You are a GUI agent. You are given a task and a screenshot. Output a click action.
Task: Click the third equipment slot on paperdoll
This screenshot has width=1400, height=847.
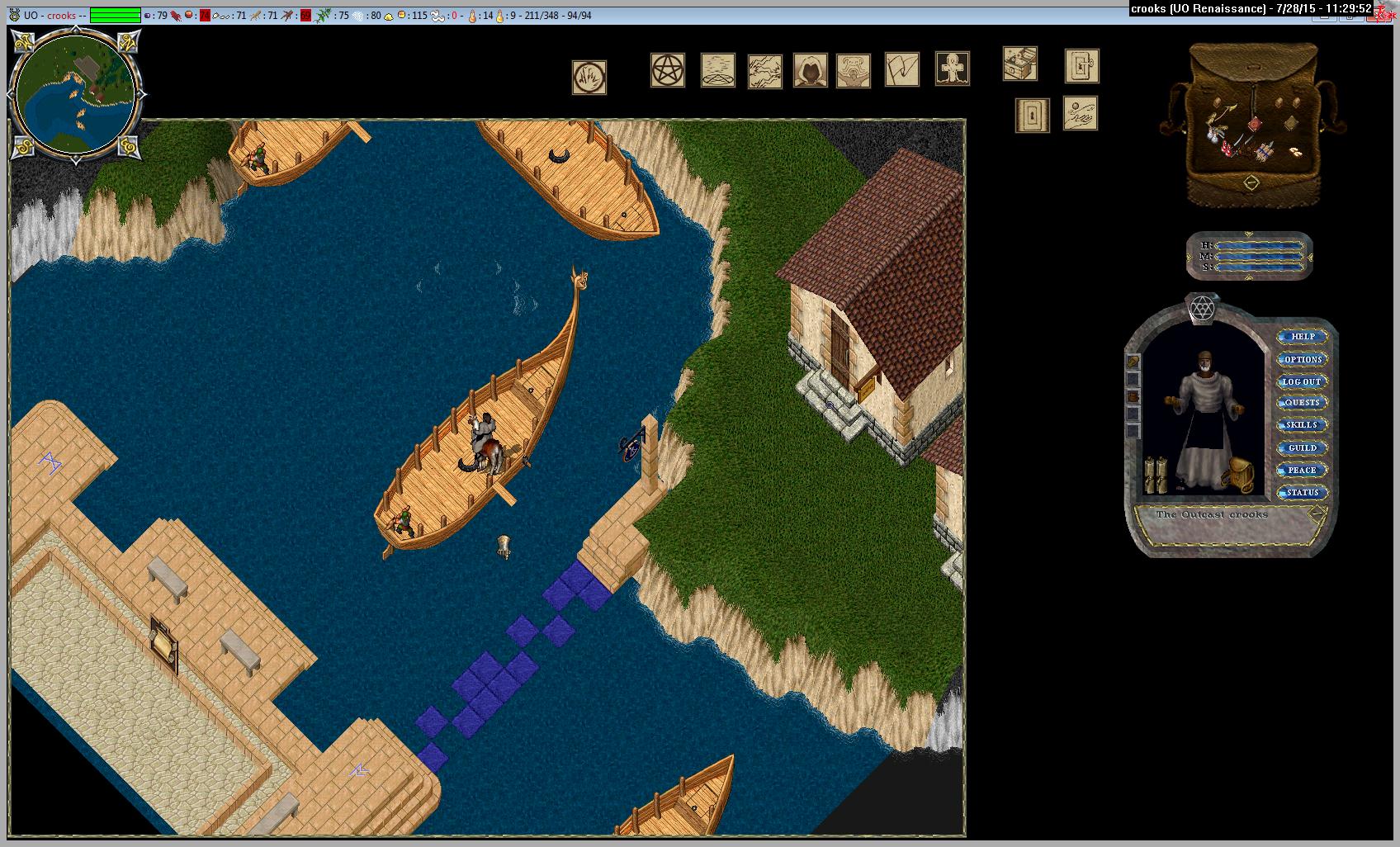tap(1133, 396)
